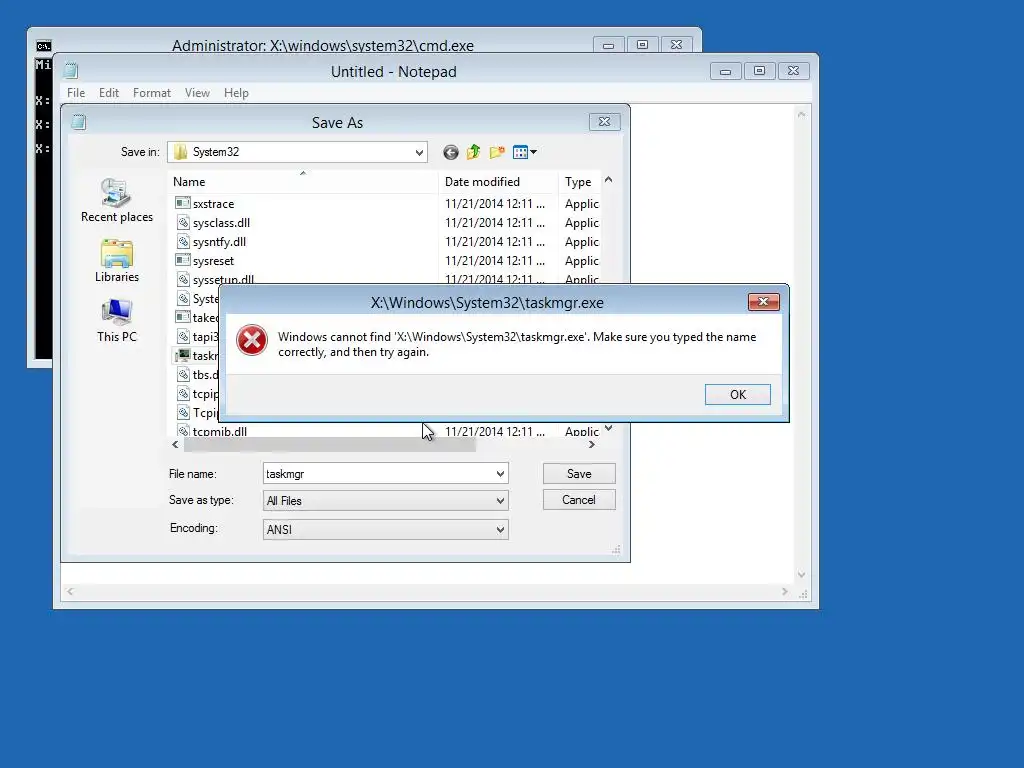Create New Folder icon in Save As toolbar
Viewport: 1024px width, 768px height.
pyautogui.click(x=497, y=152)
